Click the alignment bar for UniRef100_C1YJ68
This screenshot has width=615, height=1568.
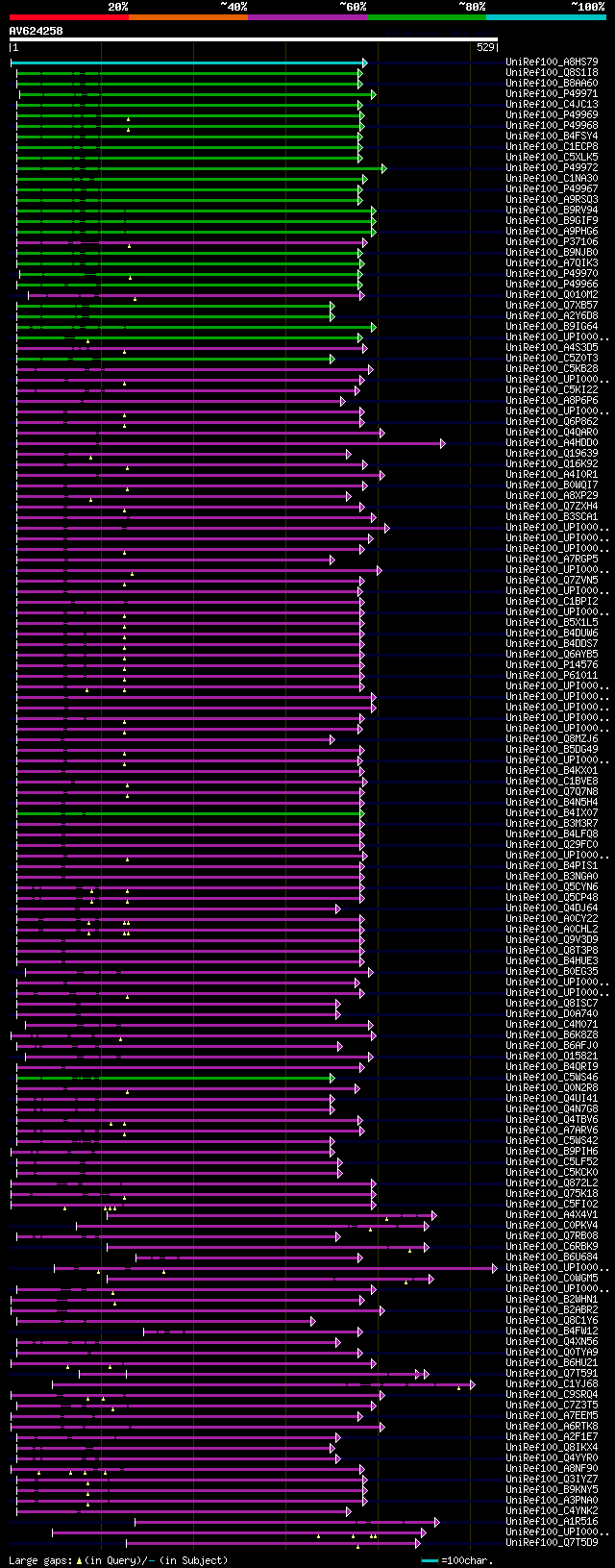(263, 1384)
